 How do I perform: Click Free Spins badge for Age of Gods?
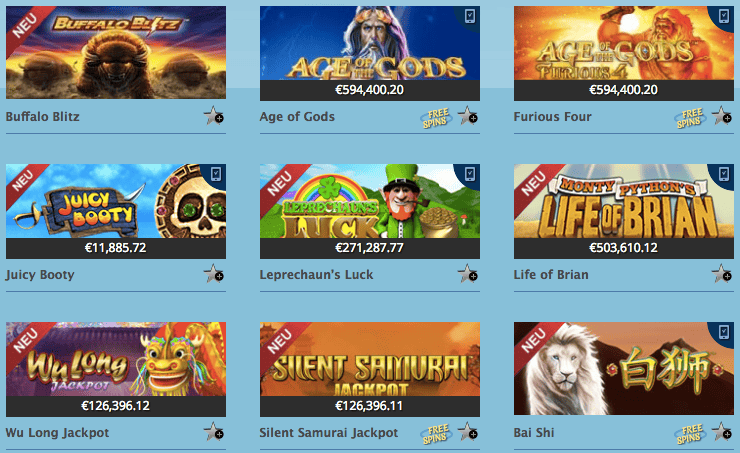coord(436,118)
